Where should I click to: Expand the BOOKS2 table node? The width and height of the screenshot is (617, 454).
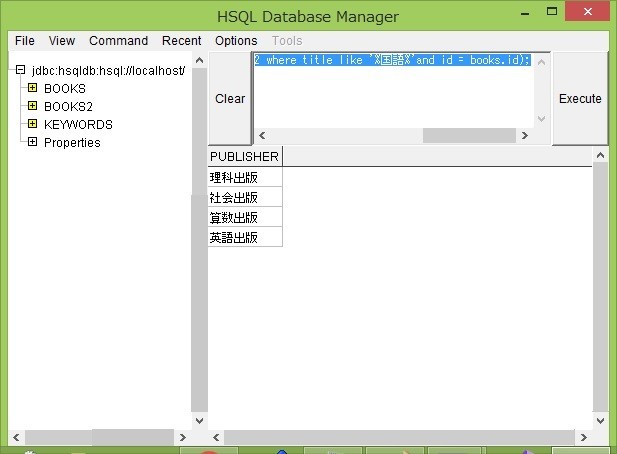32,106
